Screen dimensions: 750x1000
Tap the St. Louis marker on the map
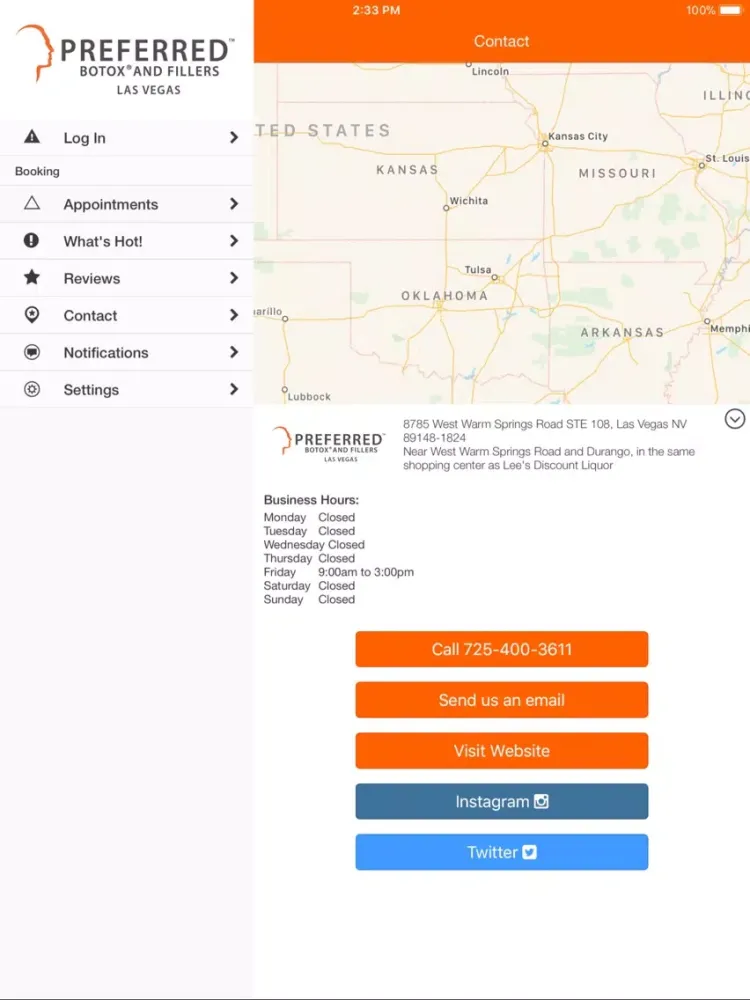click(702, 165)
